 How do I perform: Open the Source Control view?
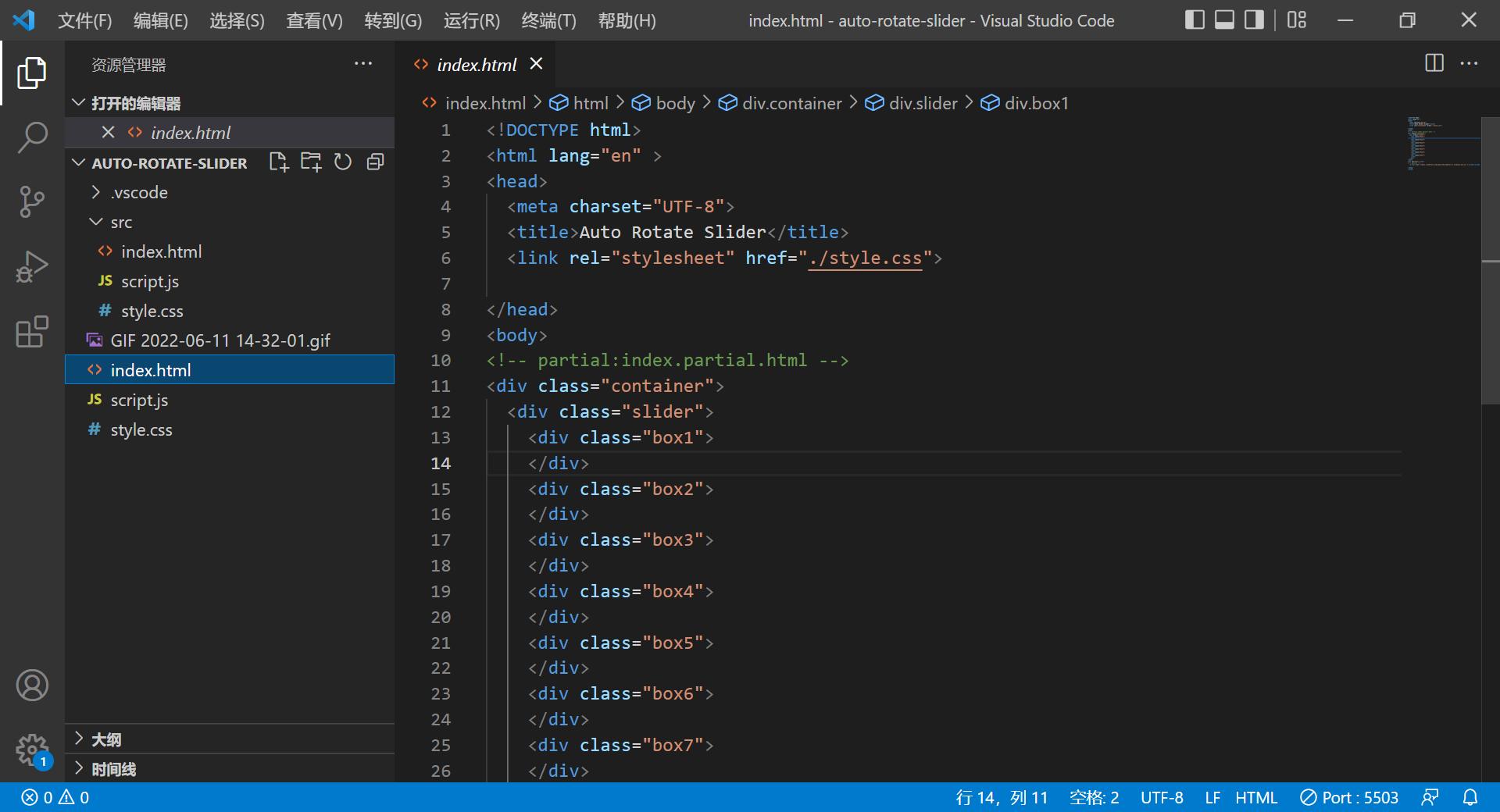[32, 202]
